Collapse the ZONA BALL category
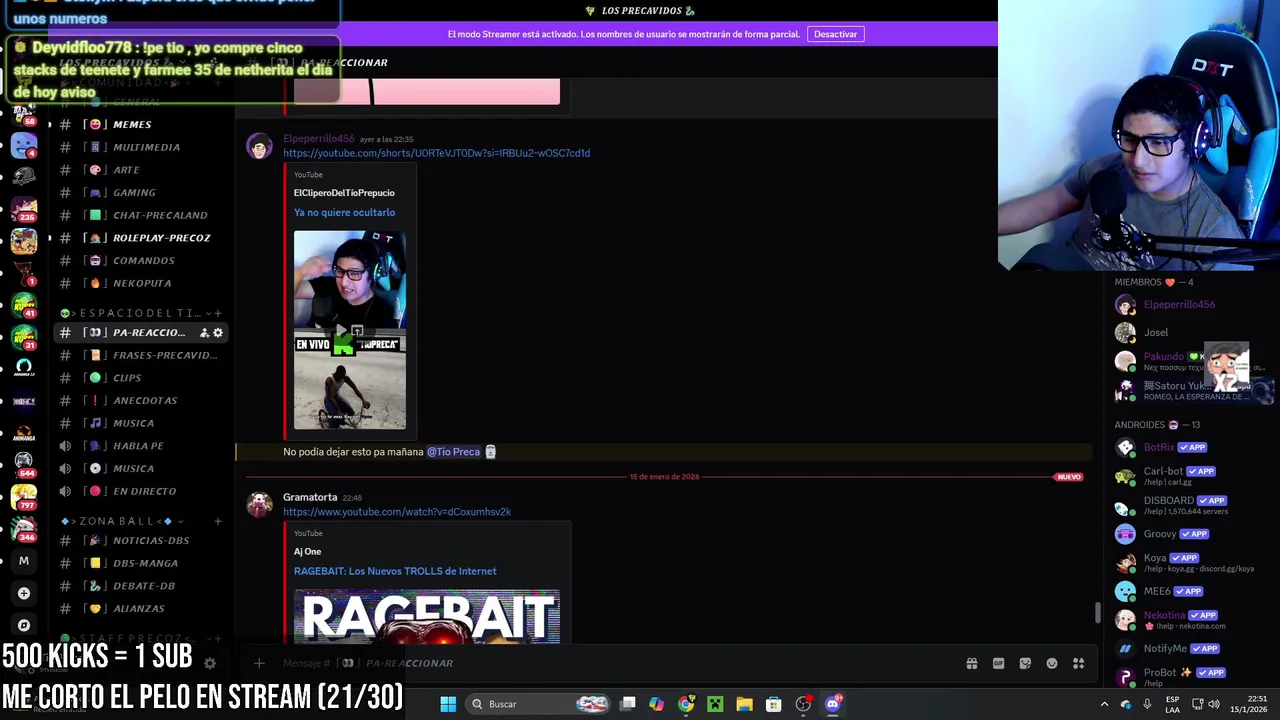 [x=120, y=521]
